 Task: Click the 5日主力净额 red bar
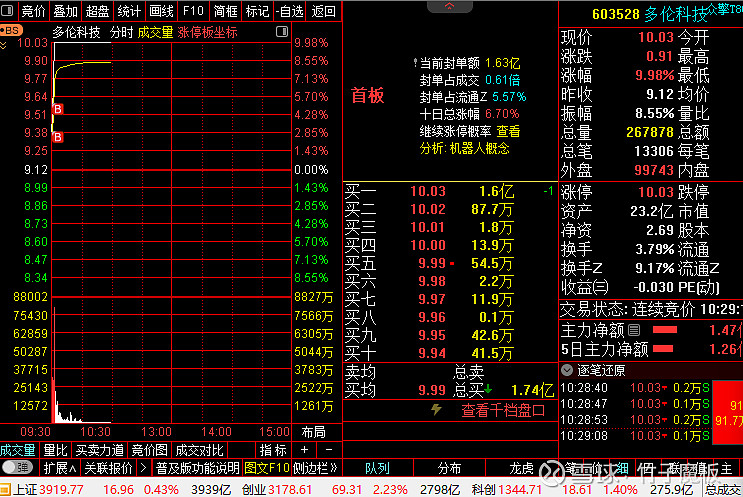(663, 349)
